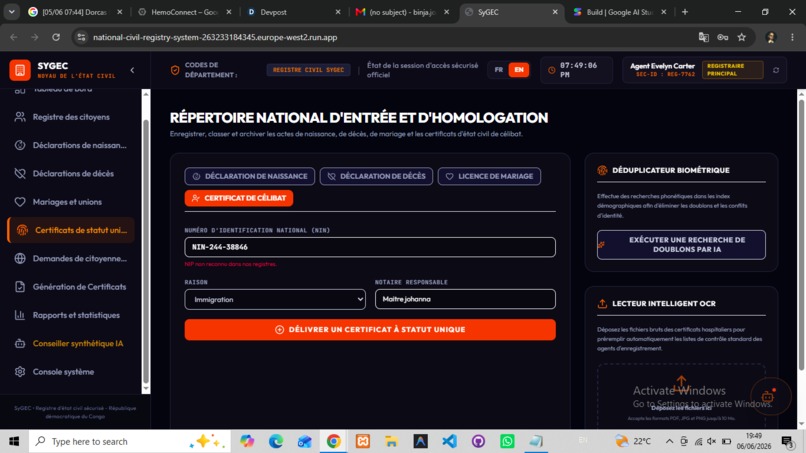Click the taskbar search box
Image resolution: width=806 pixels, height=453 pixels.
(x=129, y=441)
